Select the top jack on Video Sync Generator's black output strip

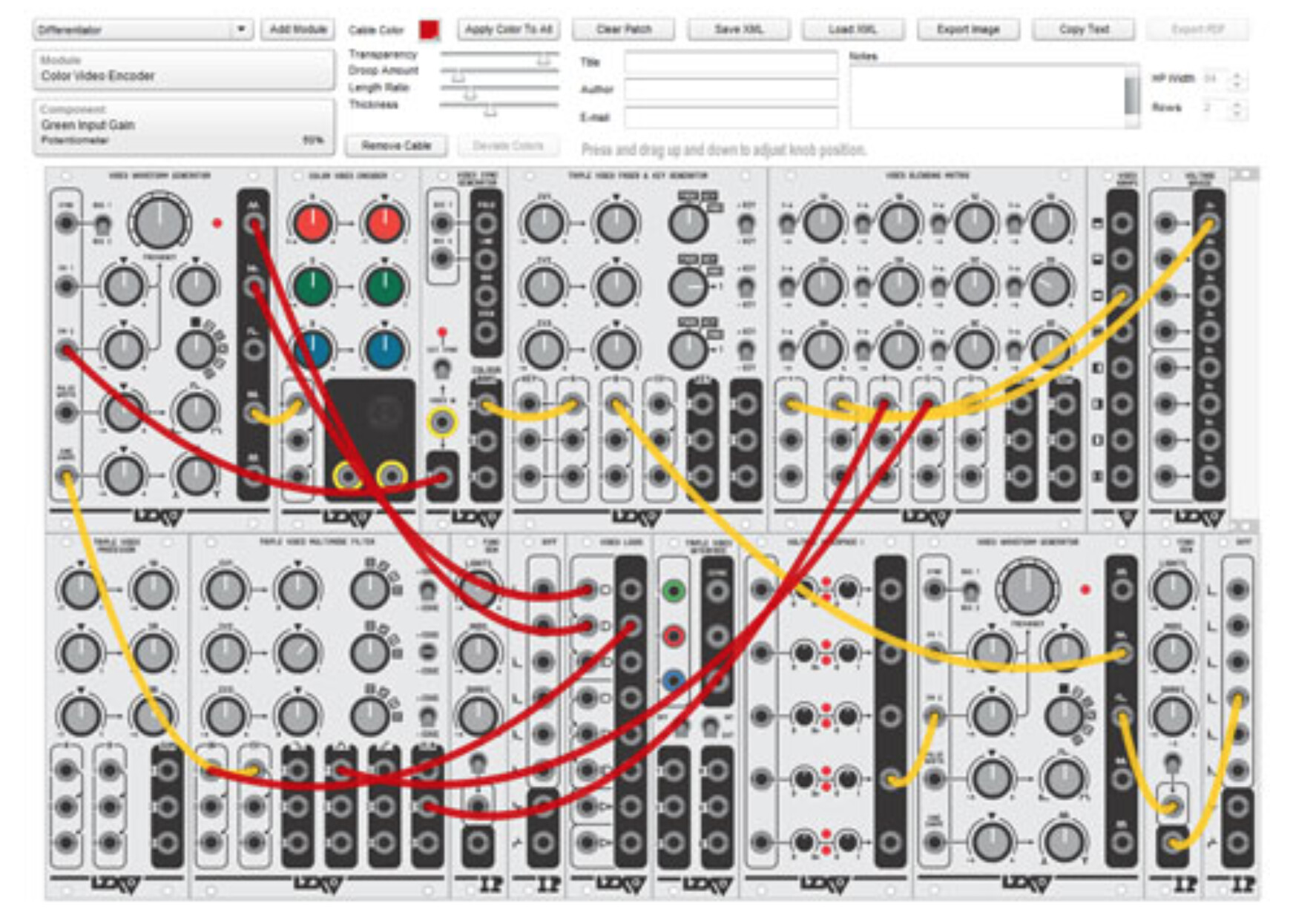pyautogui.click(x=486, y=222)
